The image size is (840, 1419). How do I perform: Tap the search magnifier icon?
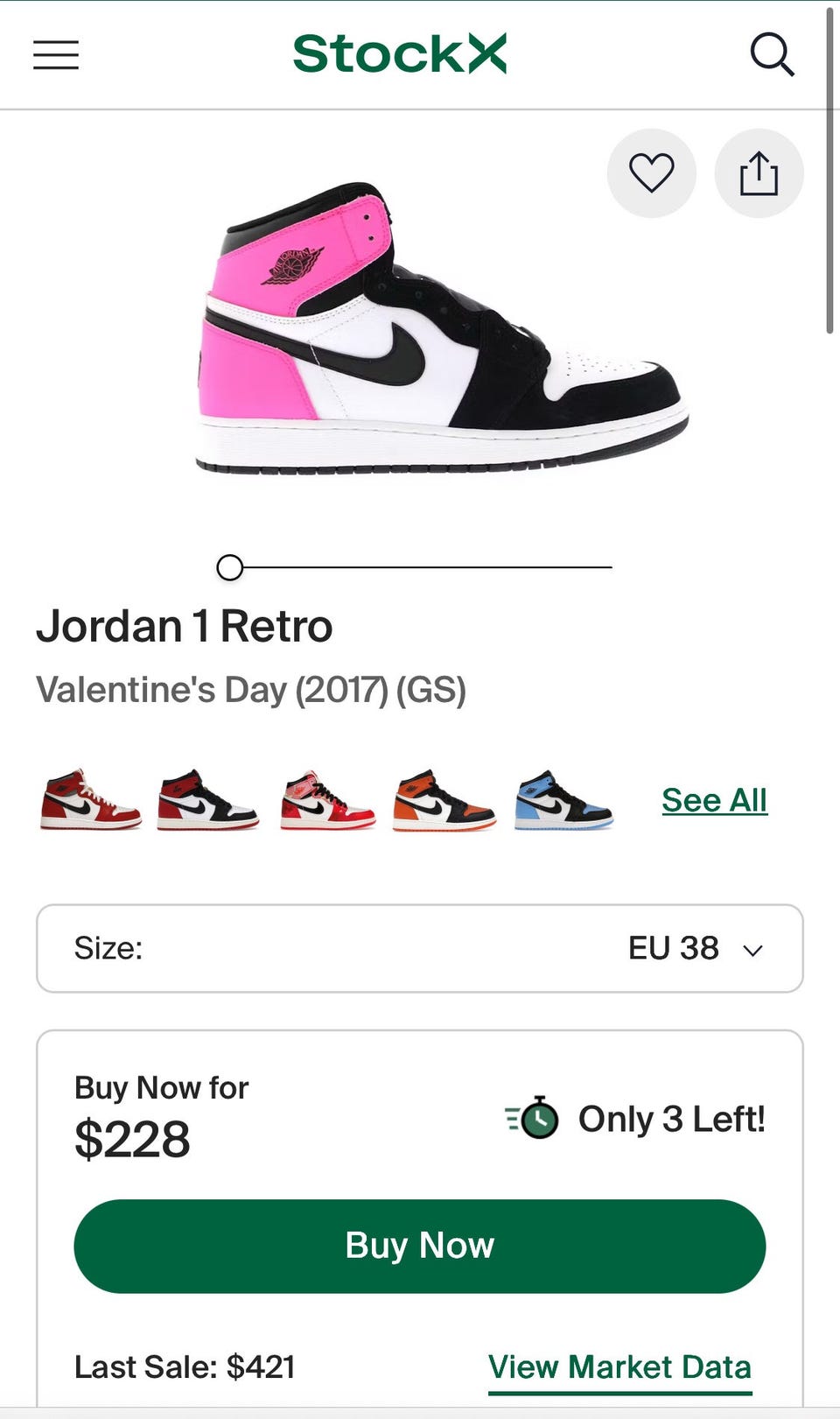(772, 55)
